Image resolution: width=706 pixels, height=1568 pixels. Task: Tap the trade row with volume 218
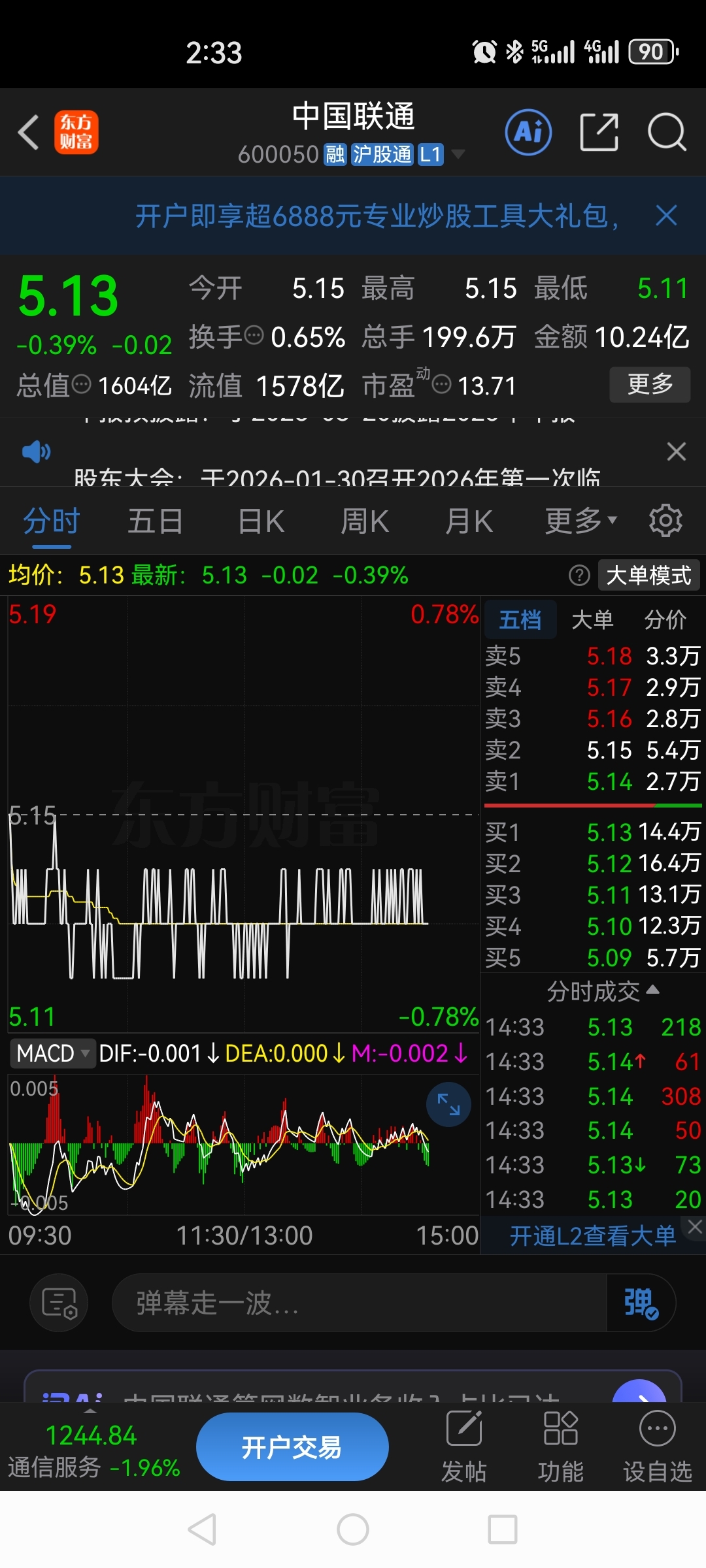592,1027
